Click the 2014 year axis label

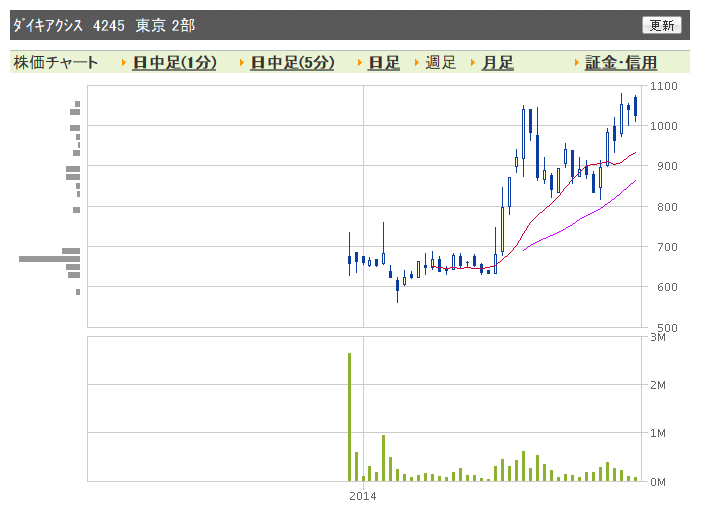[363, 496]
